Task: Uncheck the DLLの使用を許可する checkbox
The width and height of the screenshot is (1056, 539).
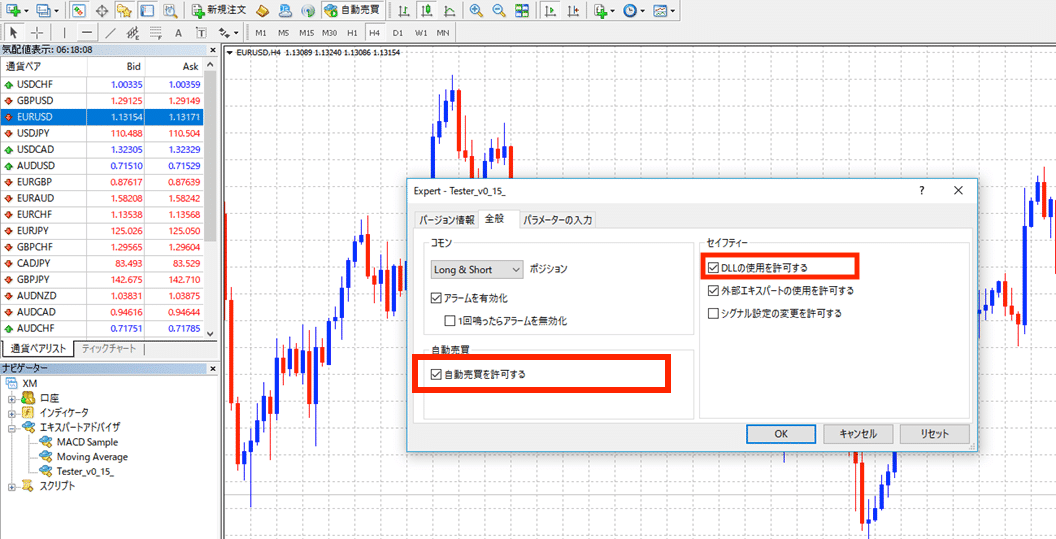Action: tap(714, 267)
